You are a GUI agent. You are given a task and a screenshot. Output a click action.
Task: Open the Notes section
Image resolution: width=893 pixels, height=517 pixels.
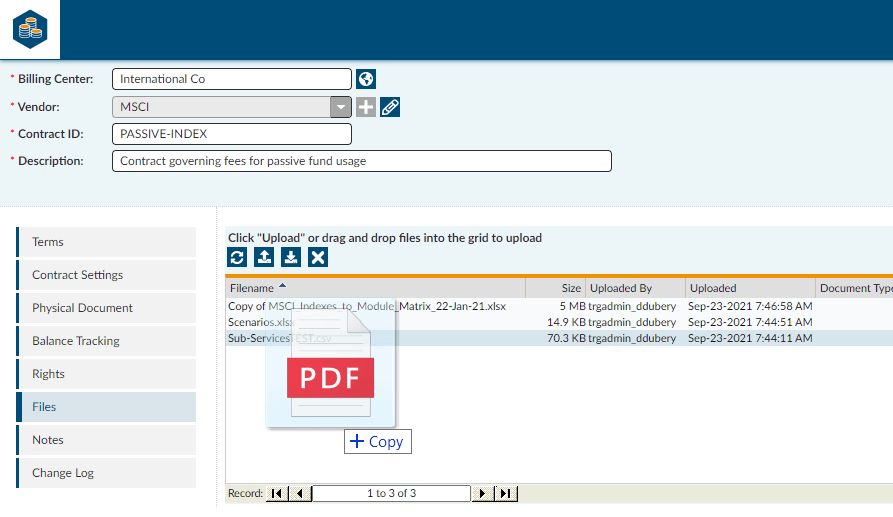pyautogui.click(x=106, y=440)
